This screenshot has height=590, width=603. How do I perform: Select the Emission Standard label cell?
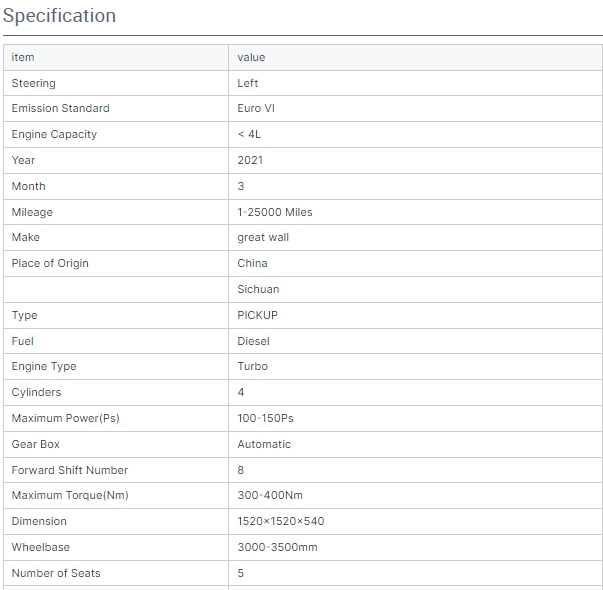coord(60,108)
